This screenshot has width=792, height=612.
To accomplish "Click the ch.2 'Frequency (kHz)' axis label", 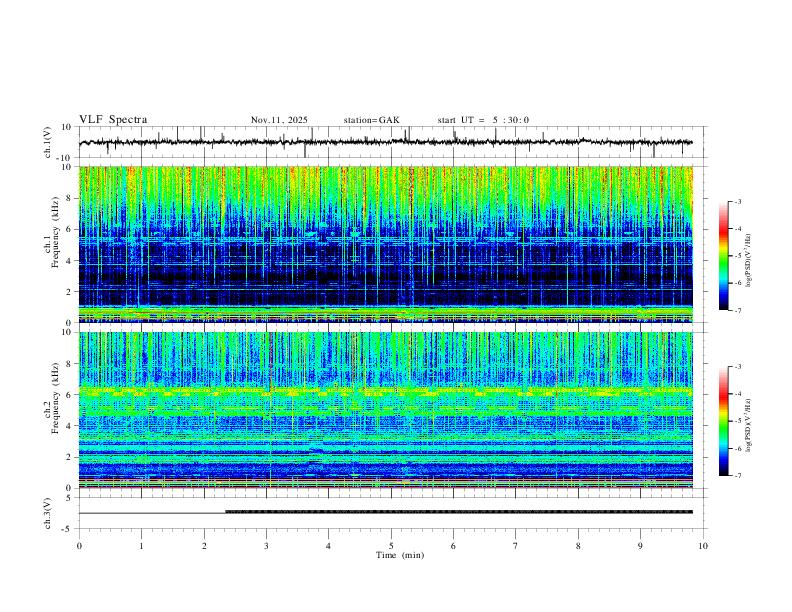I will coord(55,397).
